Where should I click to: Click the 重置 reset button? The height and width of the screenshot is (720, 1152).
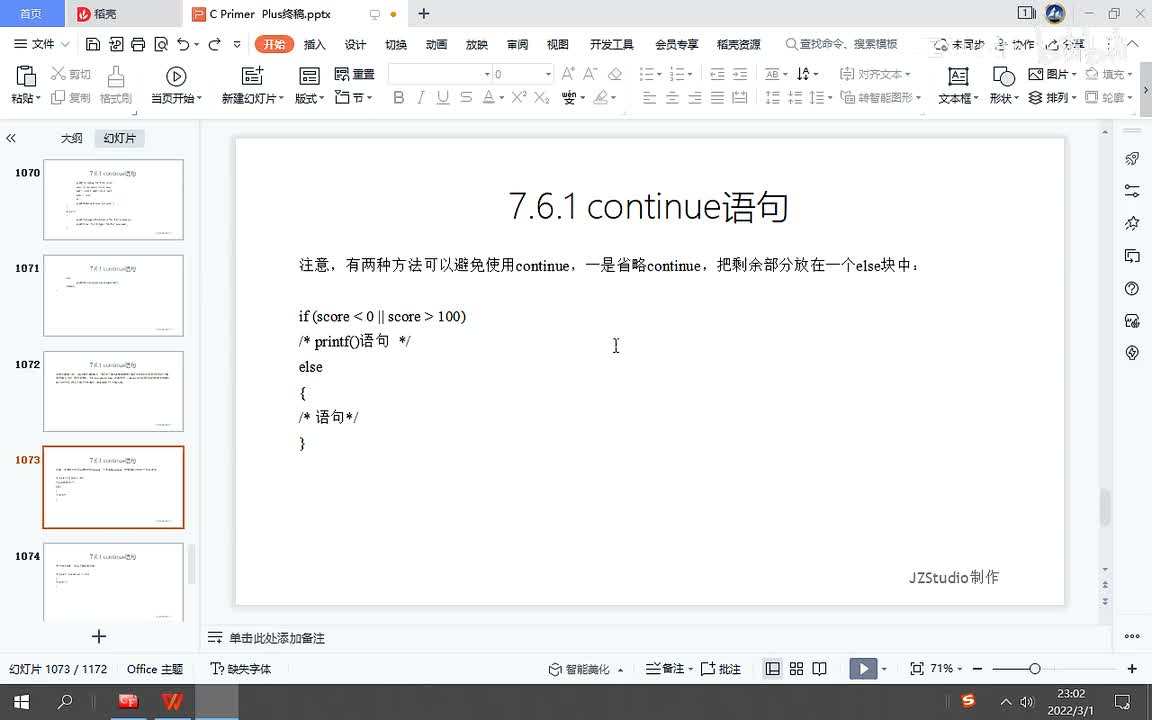[x=354, y=74]
